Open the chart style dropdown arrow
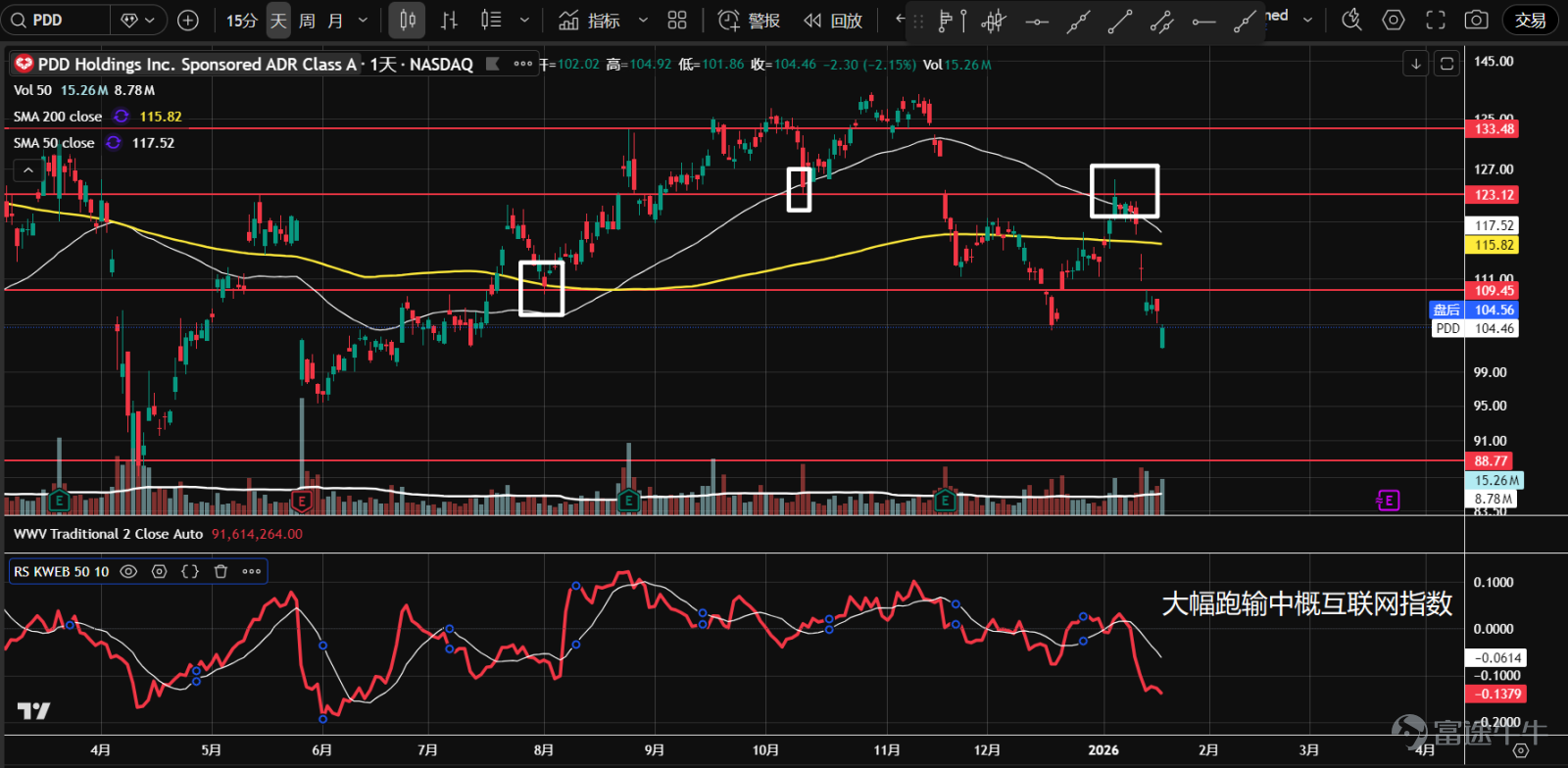The width and height of the screenshot is (1568, 768). point(524,20)
